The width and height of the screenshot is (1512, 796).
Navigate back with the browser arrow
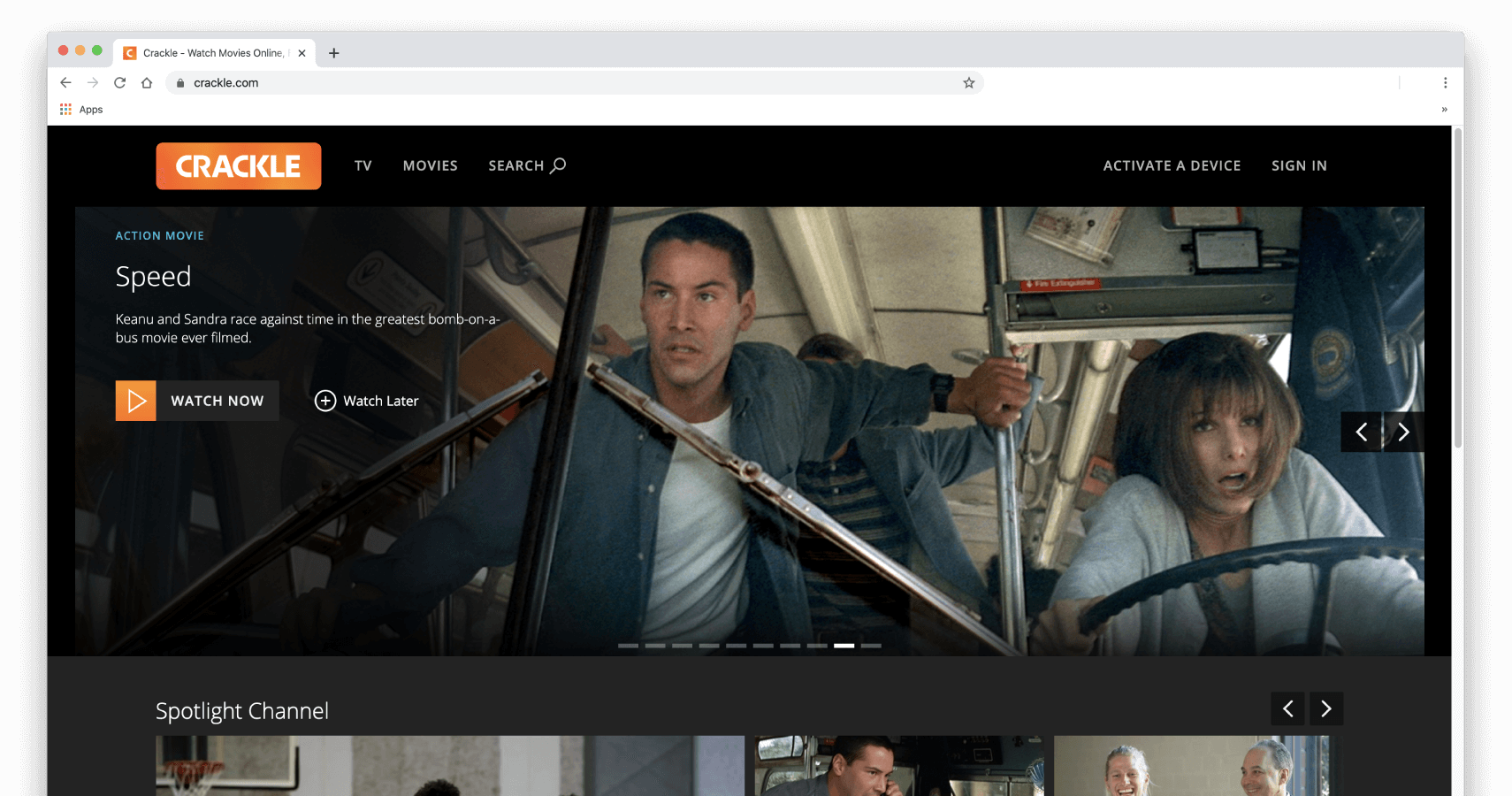[x=65, y=82]
